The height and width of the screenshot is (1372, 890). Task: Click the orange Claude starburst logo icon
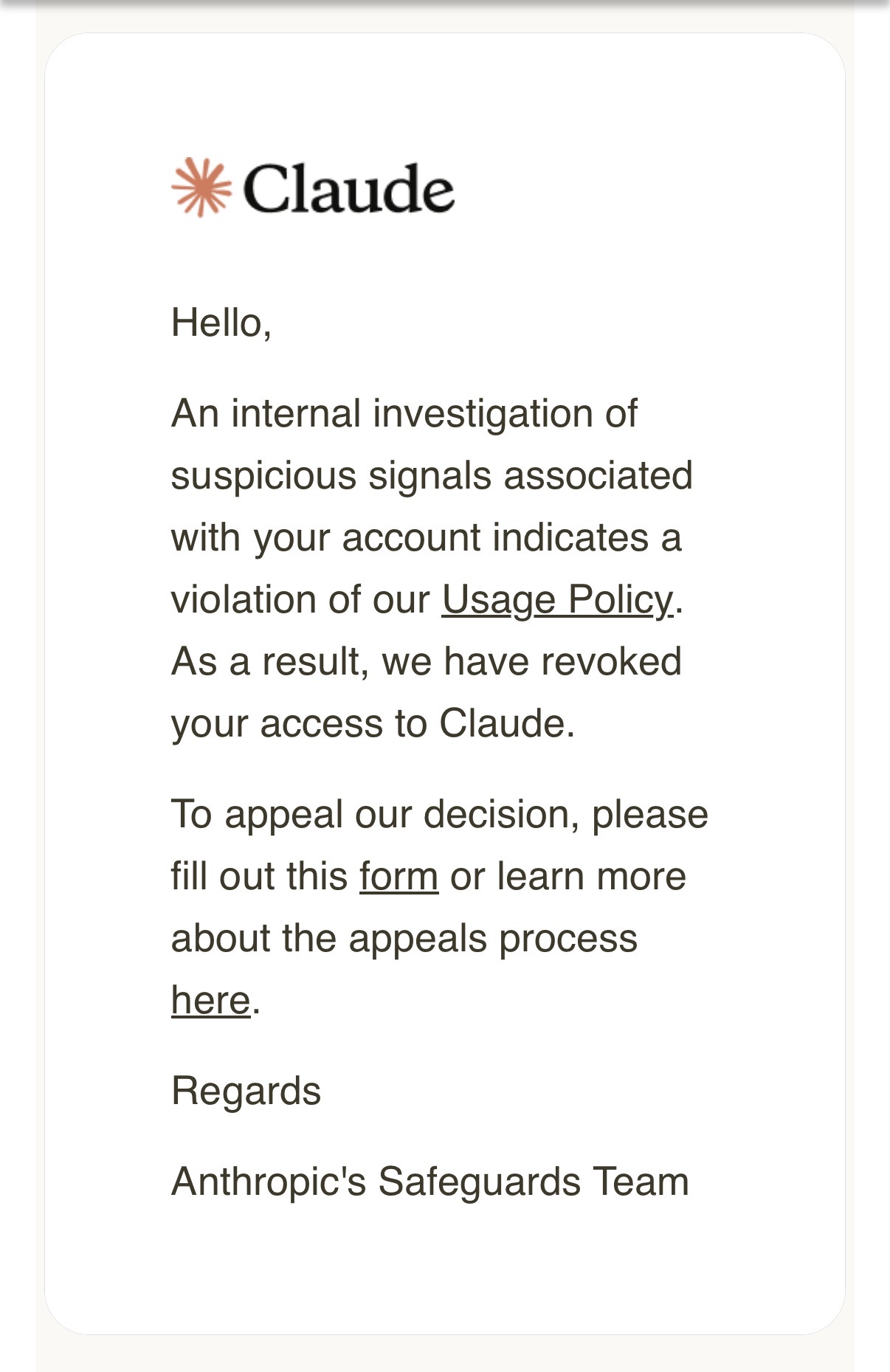pos(201,187)
